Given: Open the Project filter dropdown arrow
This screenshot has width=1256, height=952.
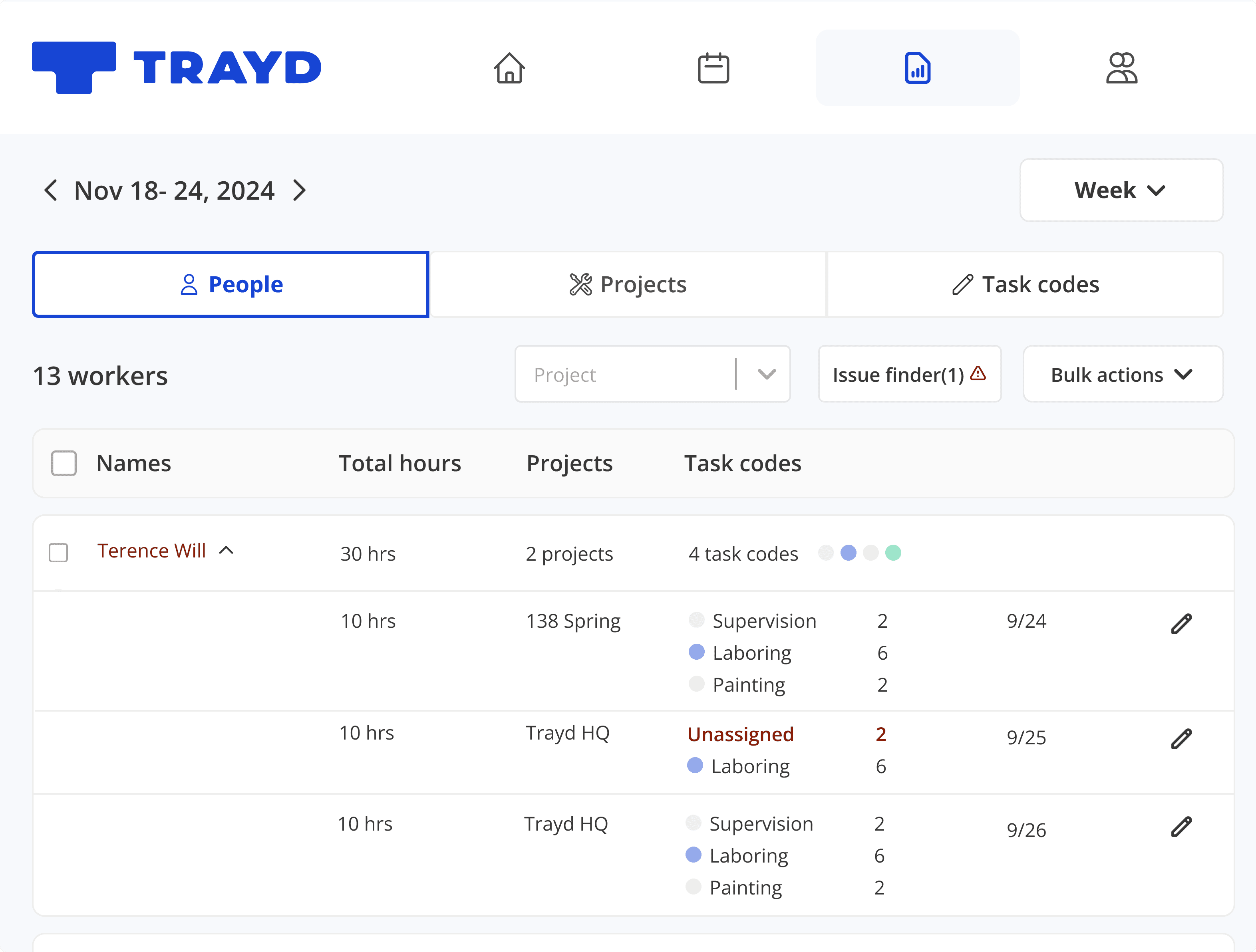Looking at the screenshot, I should click(766, 375).
